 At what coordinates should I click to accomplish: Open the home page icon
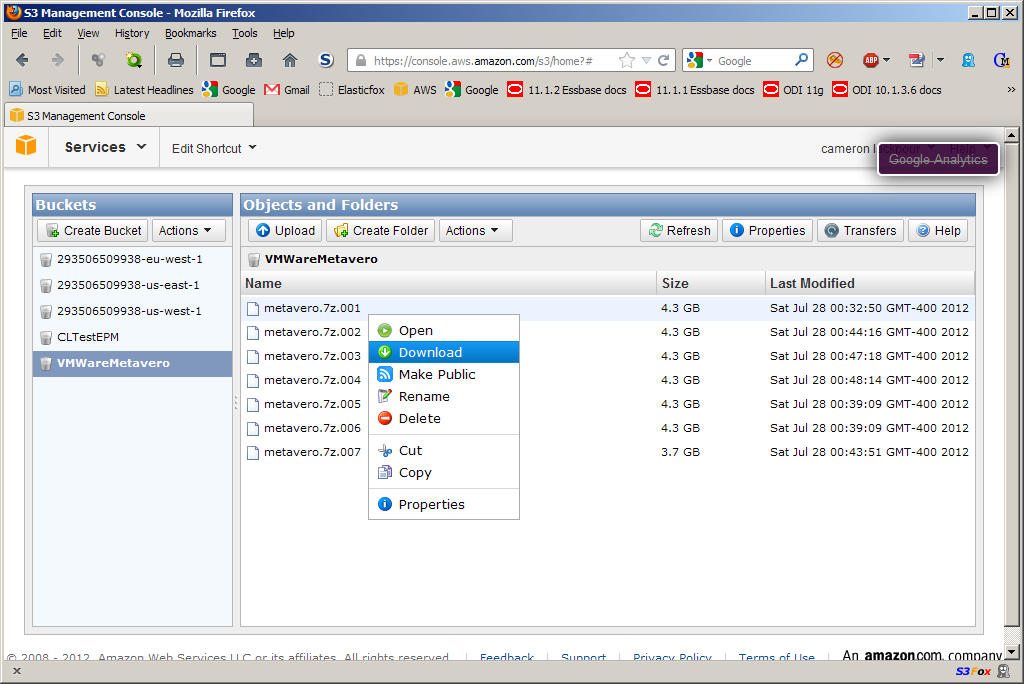tap(289, 60)
